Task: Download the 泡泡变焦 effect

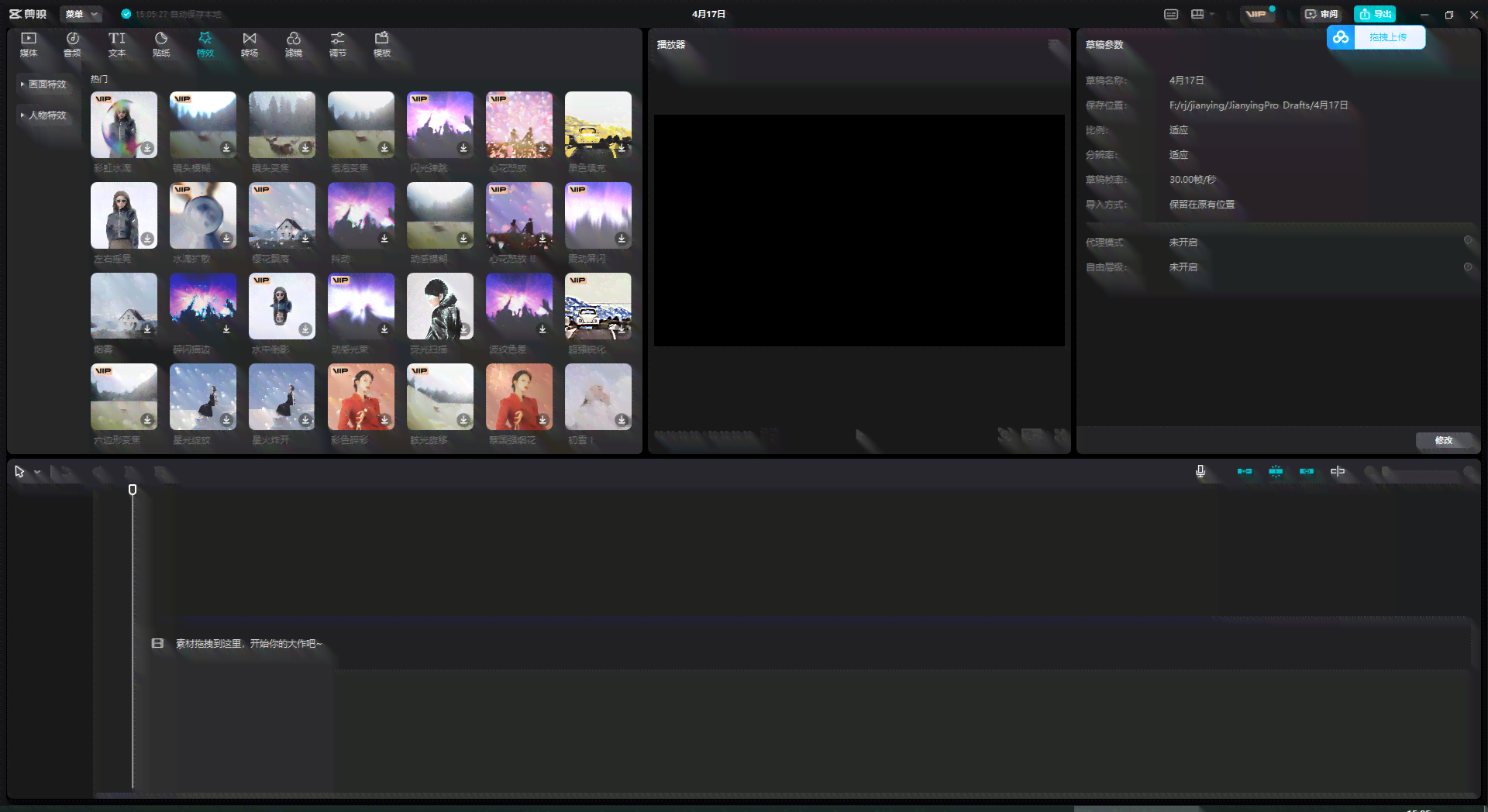Action: click(384, 148)
